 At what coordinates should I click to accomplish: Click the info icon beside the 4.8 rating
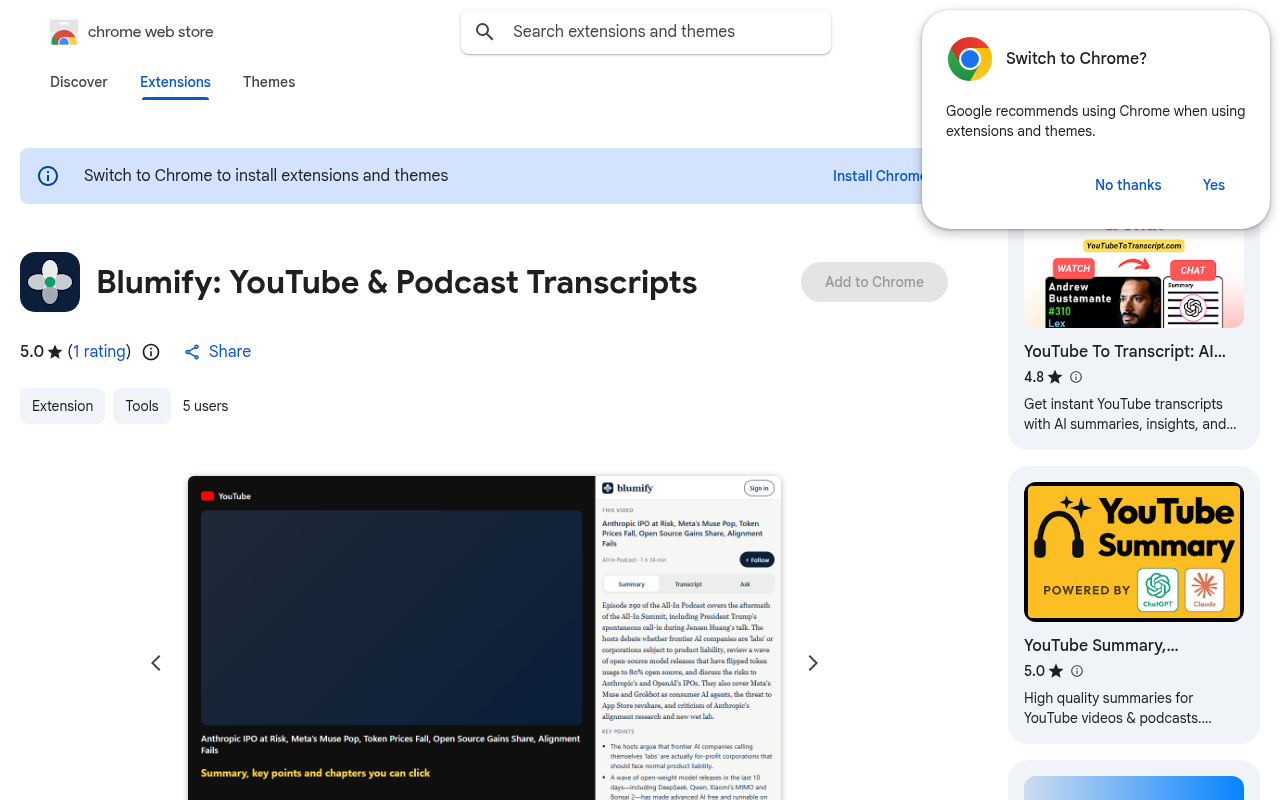(1076, 377)
